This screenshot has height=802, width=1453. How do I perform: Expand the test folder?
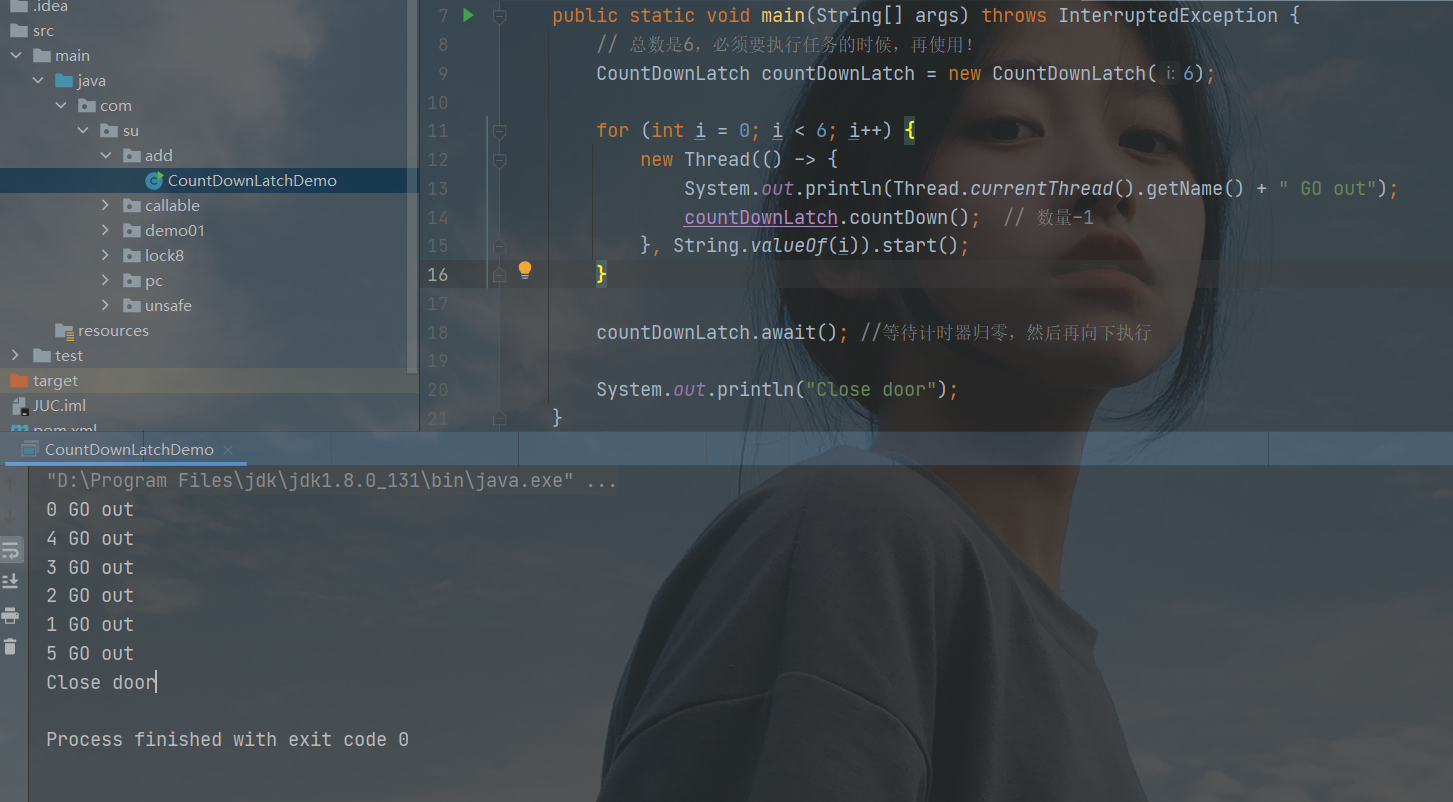tap(16, 356)
